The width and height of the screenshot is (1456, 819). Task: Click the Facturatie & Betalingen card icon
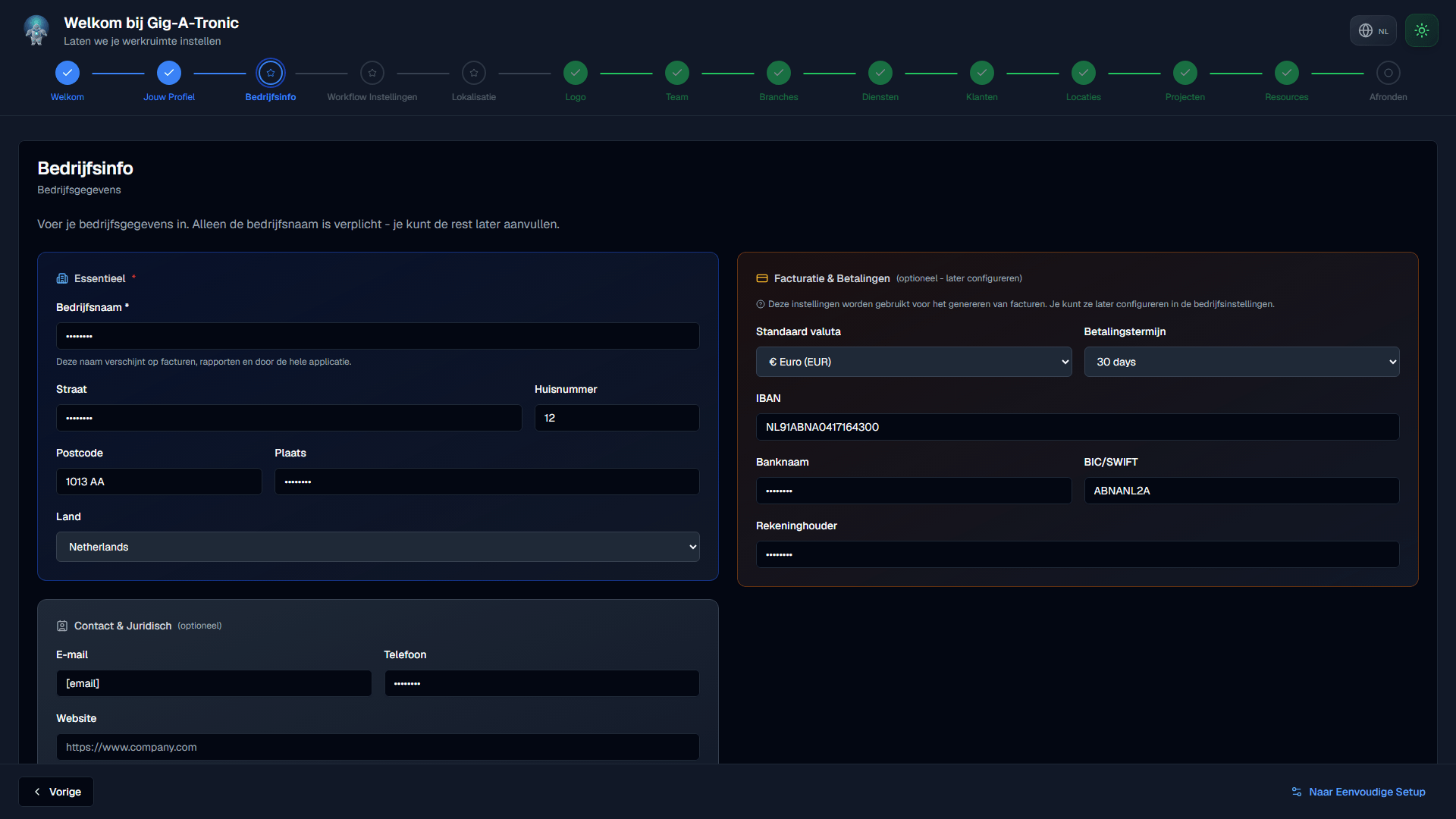pyautogui.click(x=762, y=278)
